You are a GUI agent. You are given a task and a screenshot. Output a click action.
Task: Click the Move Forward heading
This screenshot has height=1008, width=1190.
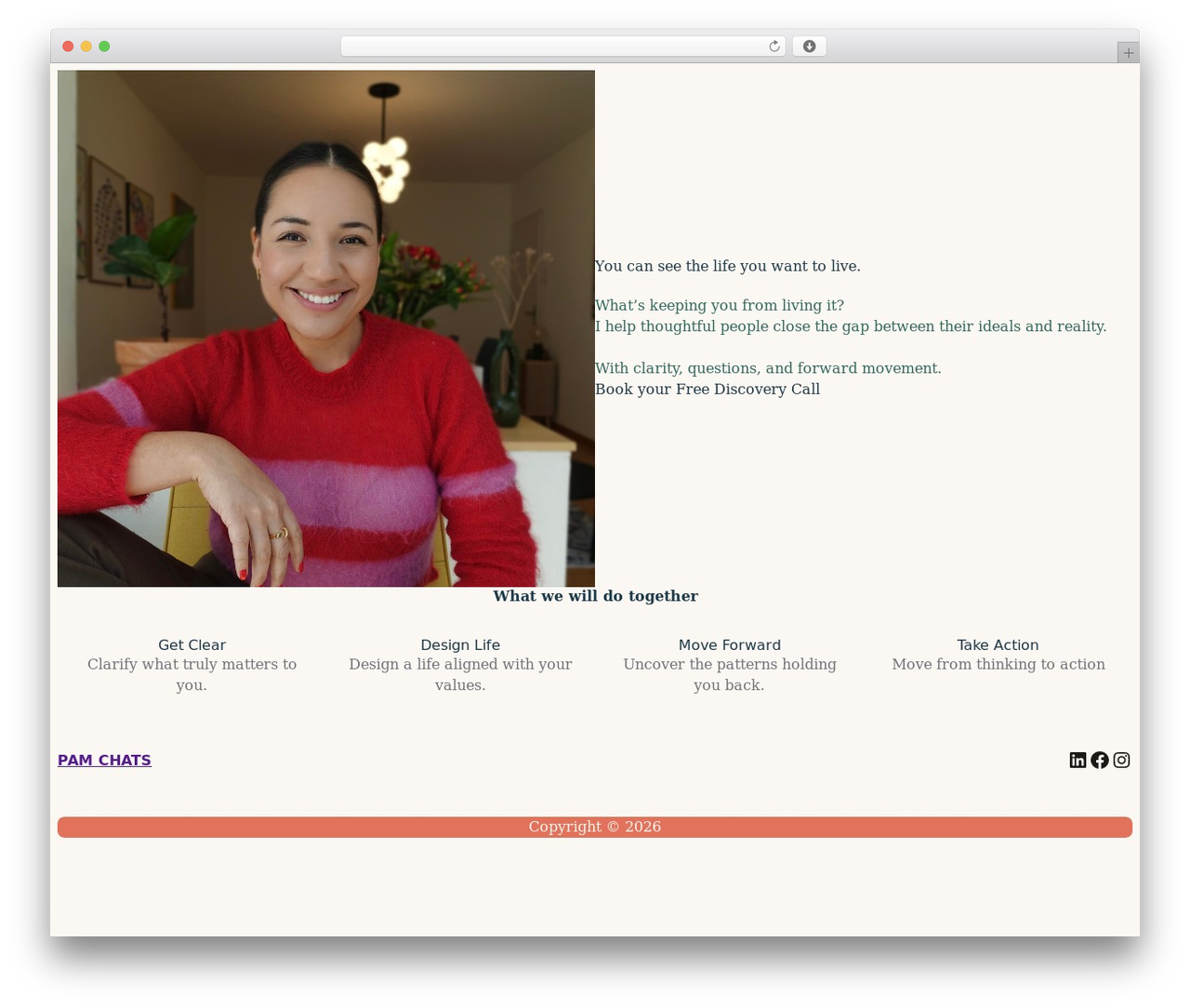[x=730, y=644]
